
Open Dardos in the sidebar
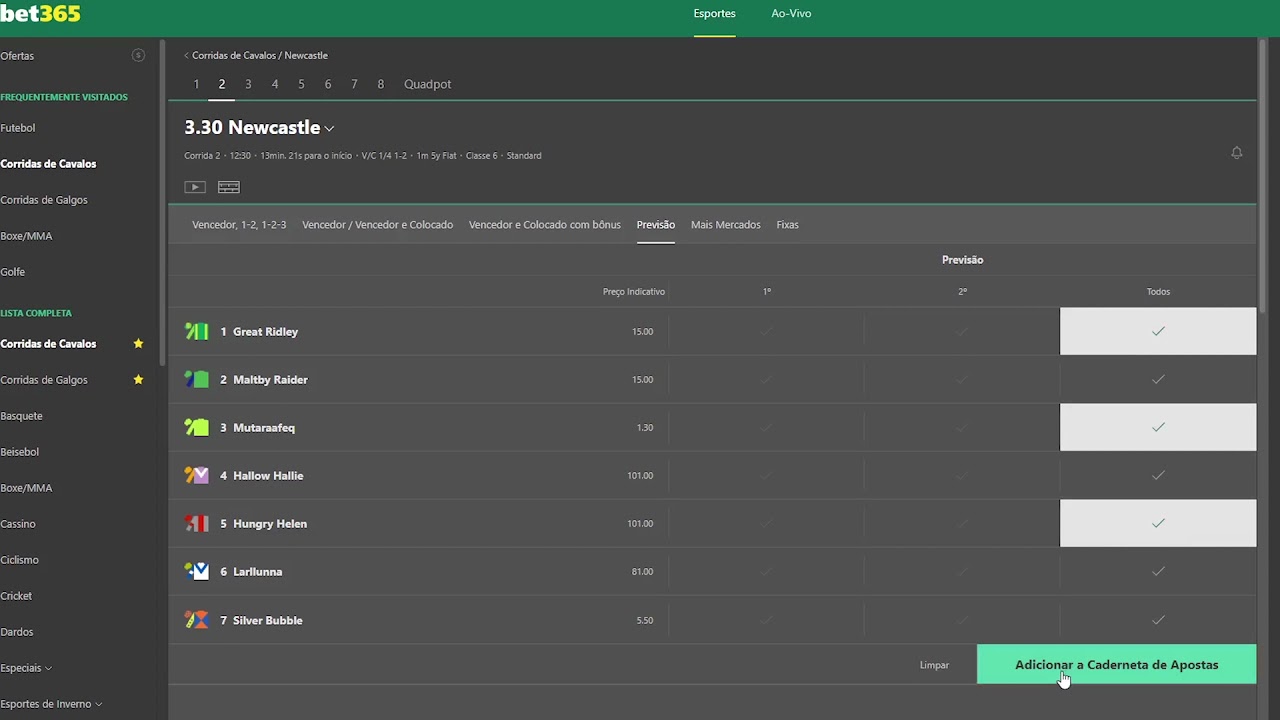click(17, 632)
